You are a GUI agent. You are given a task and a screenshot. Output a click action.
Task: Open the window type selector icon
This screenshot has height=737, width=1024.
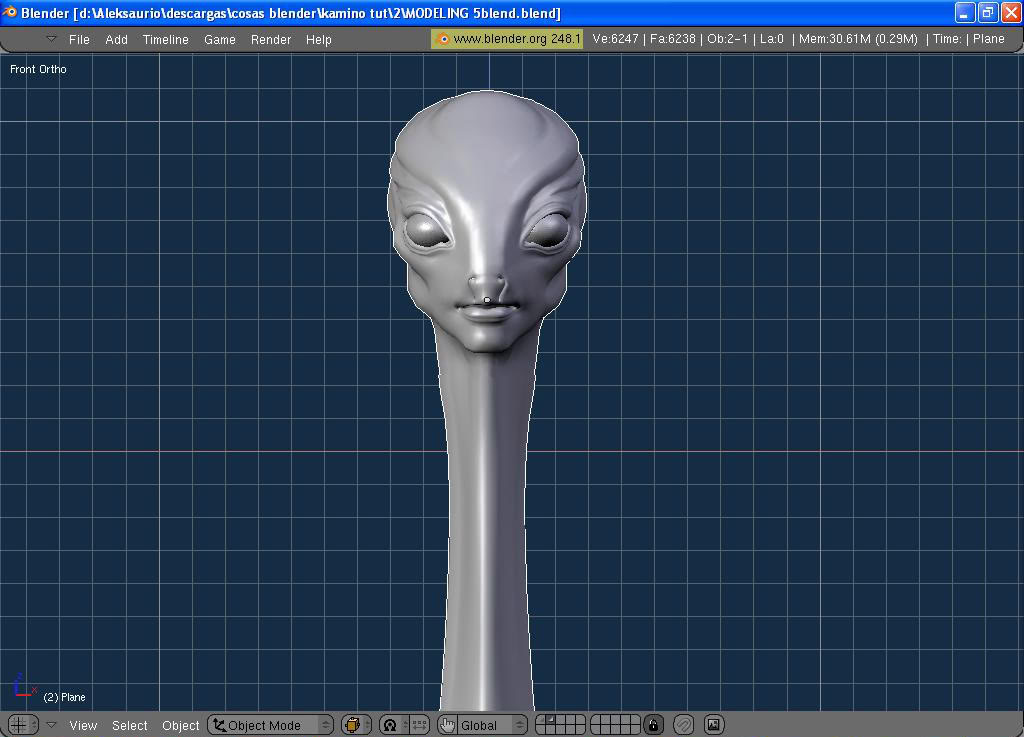tap(21, 725)
